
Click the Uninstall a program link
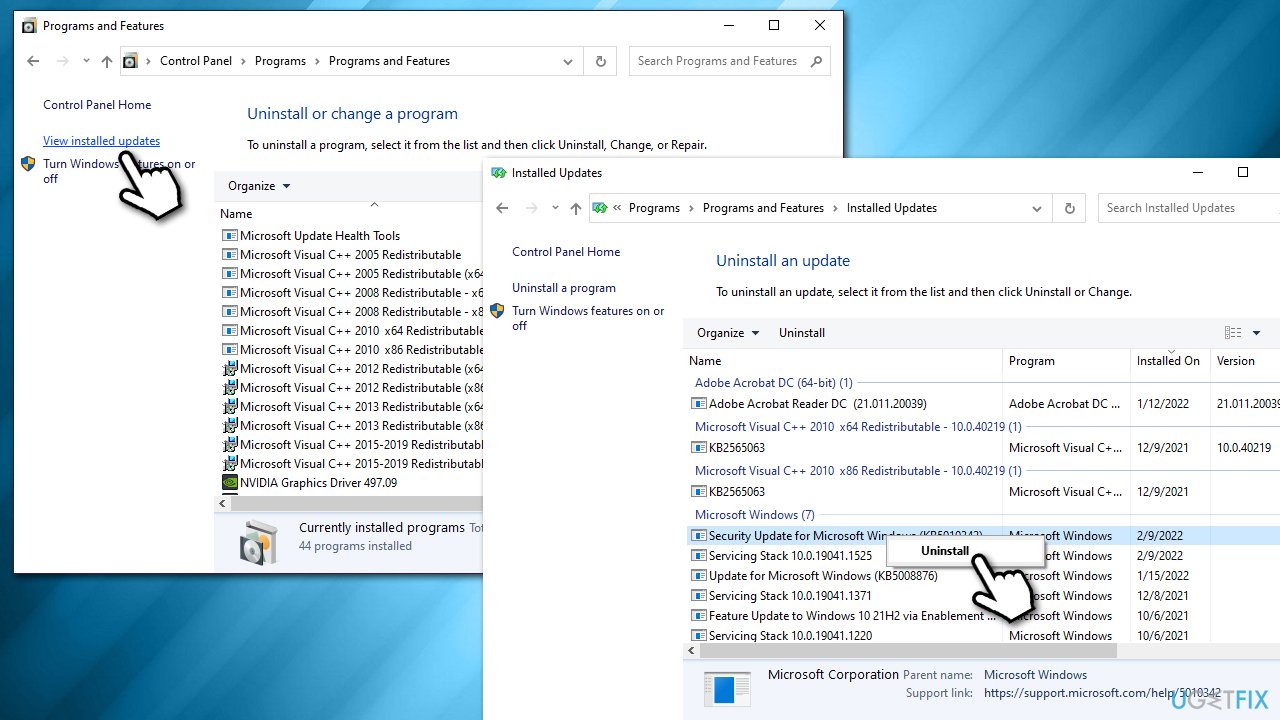tap(564, 288)
